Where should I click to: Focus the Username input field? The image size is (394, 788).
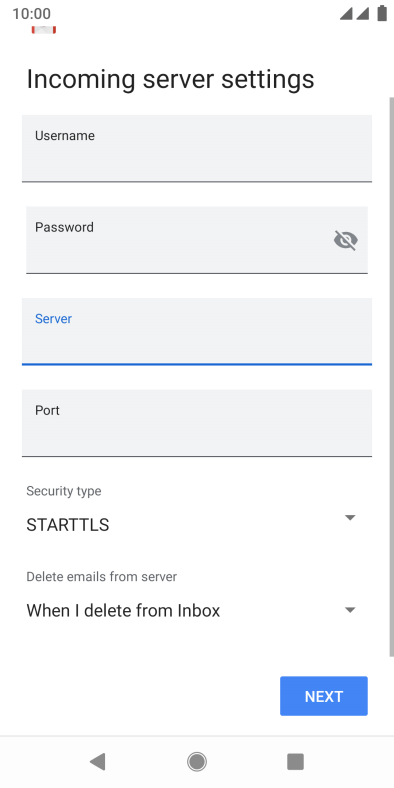coord(197,148)
